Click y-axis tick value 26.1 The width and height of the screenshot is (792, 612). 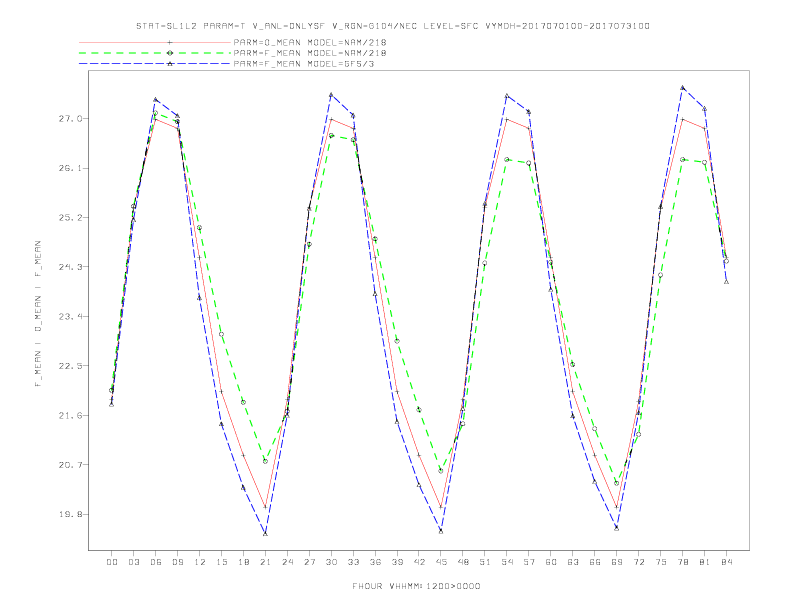pos(70,168)
